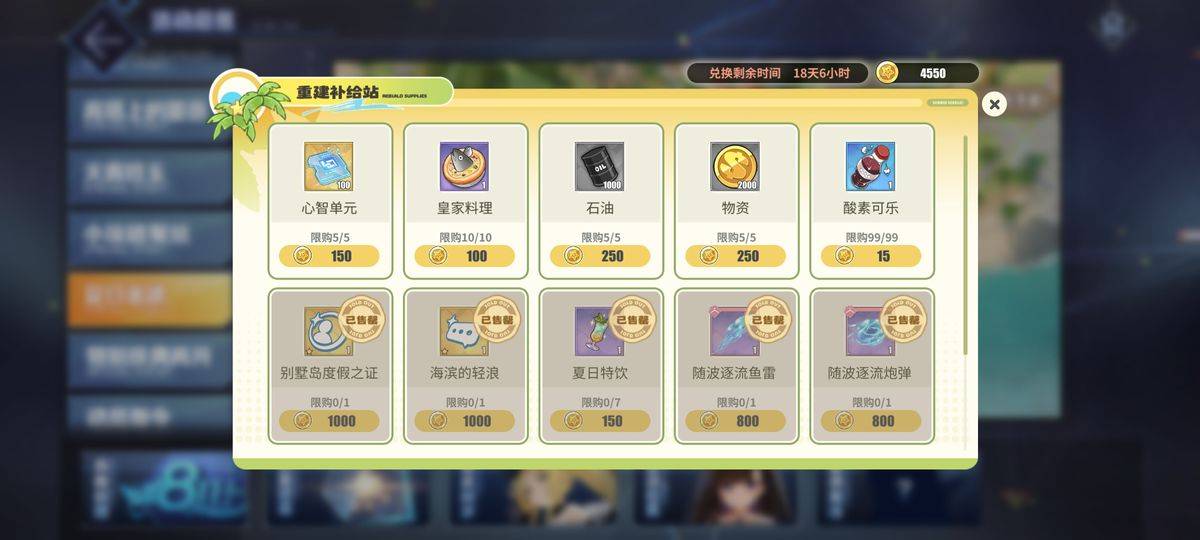Click the shop list vertical scrollbar
Screen dimensions: 1200x540
(965, 245)
